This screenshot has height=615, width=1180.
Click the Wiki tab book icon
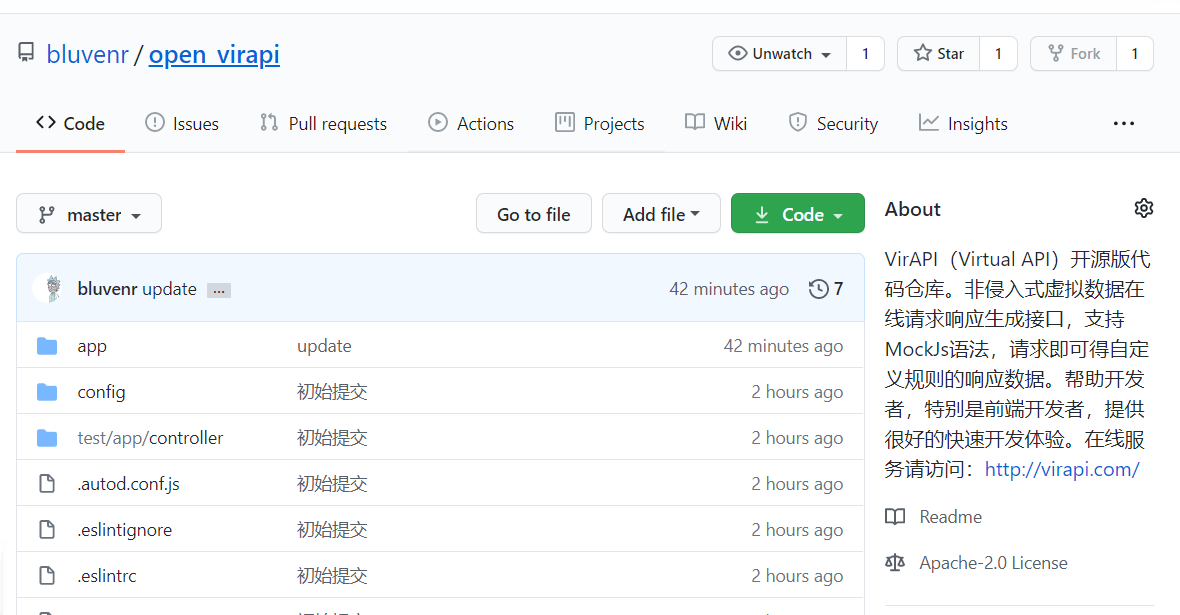pyautogui.click(x=695, y=123)
